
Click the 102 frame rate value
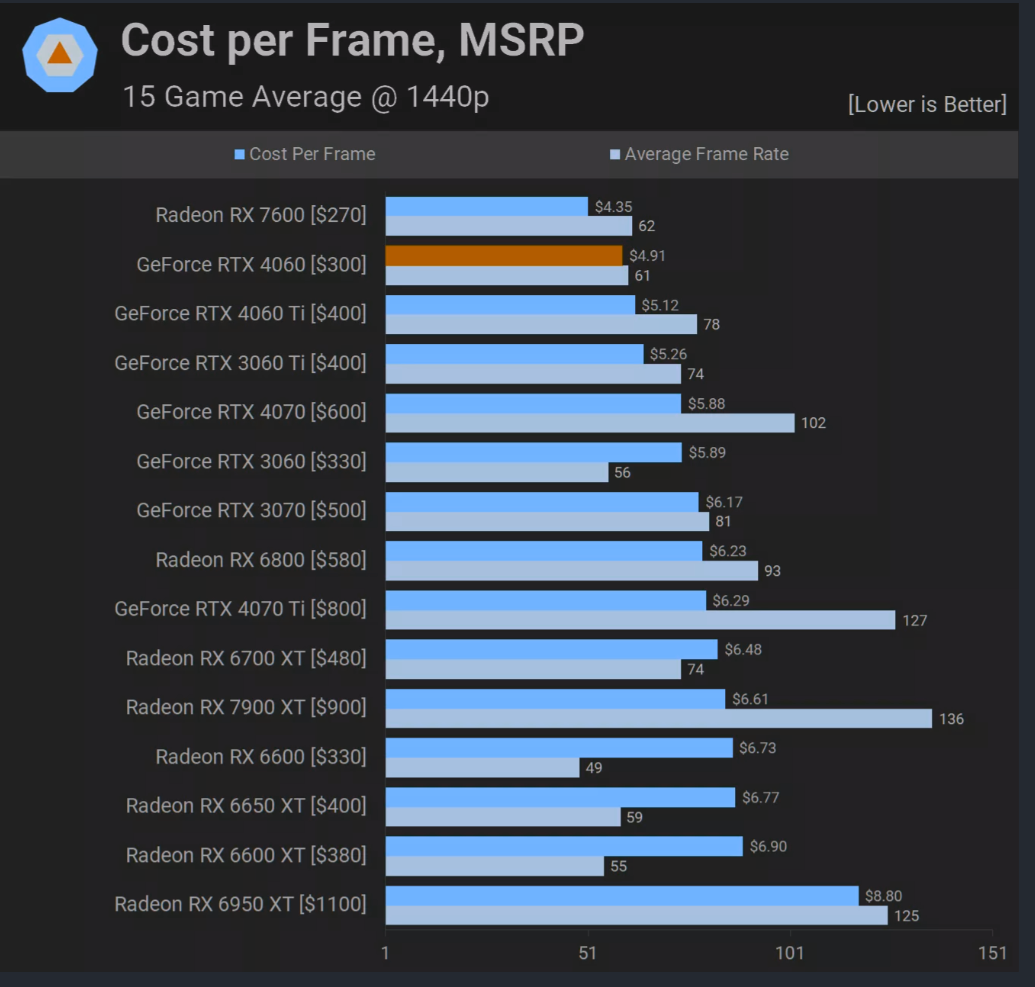[x=813, y=423]
